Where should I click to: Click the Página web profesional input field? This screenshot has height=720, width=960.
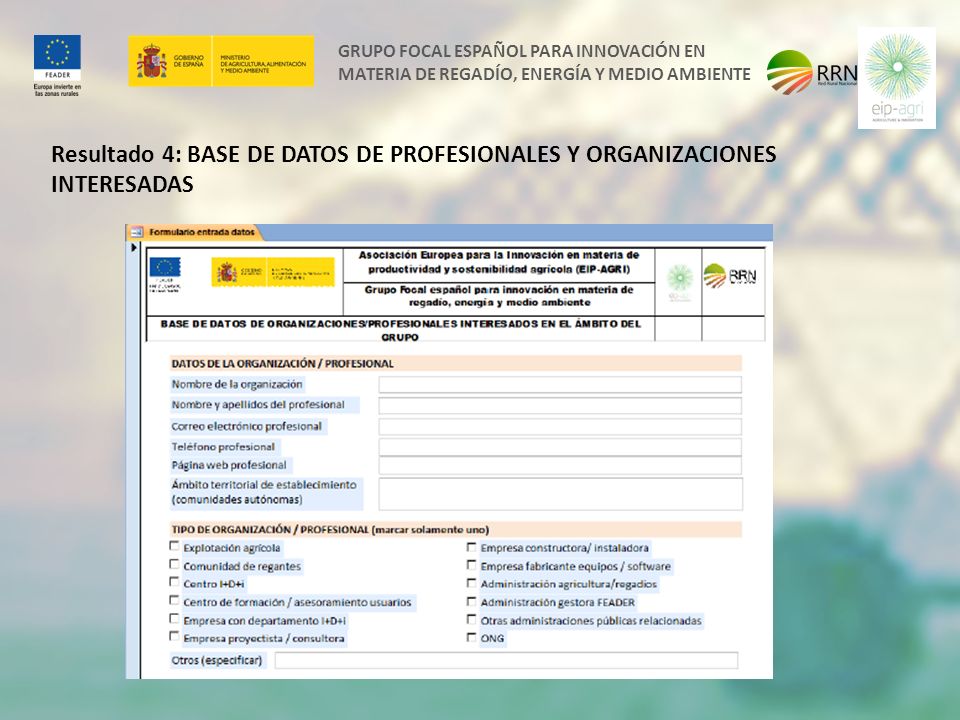coord(560,465)
